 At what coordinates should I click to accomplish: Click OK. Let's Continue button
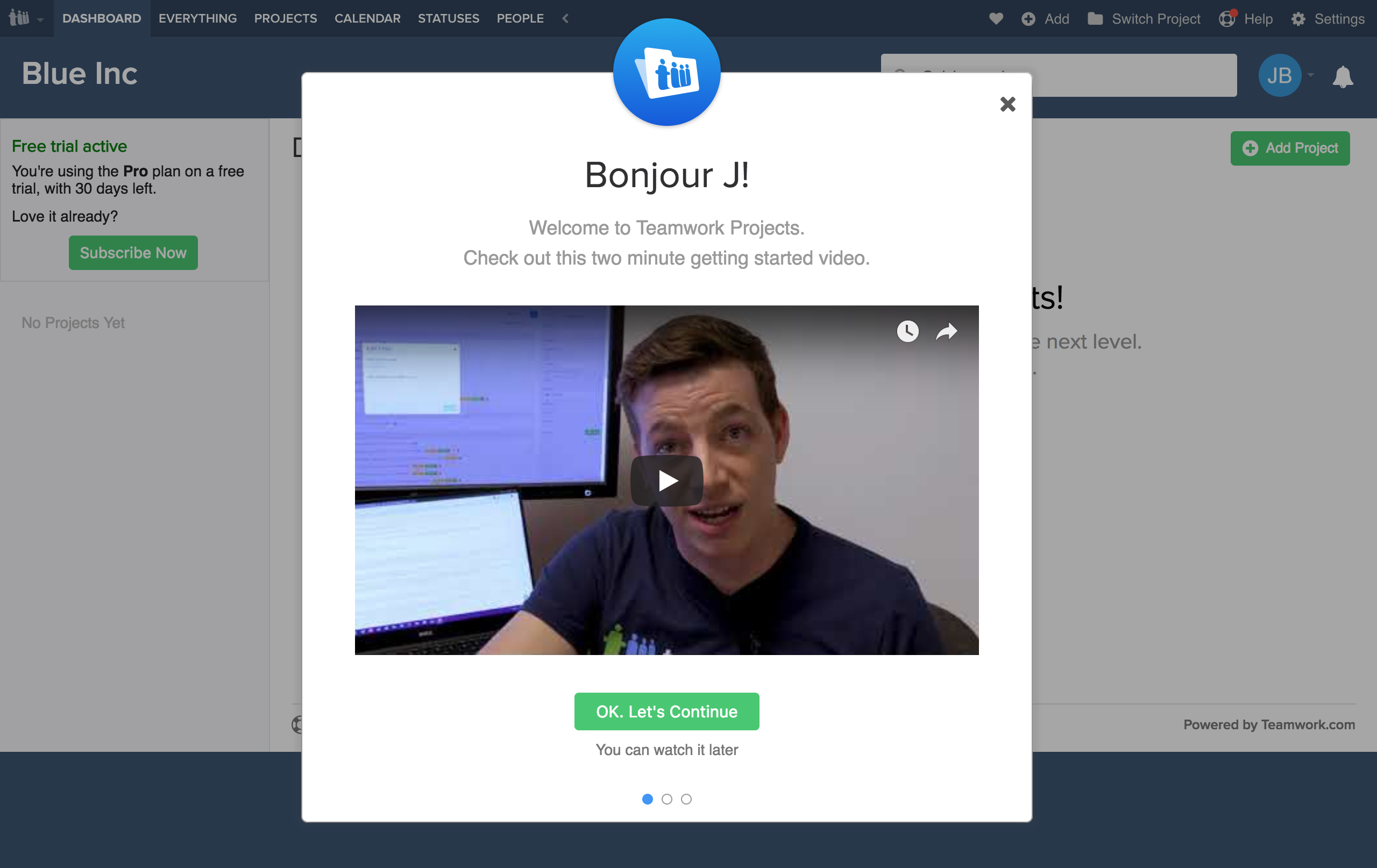pyautogui.click(x=667, y=712)
